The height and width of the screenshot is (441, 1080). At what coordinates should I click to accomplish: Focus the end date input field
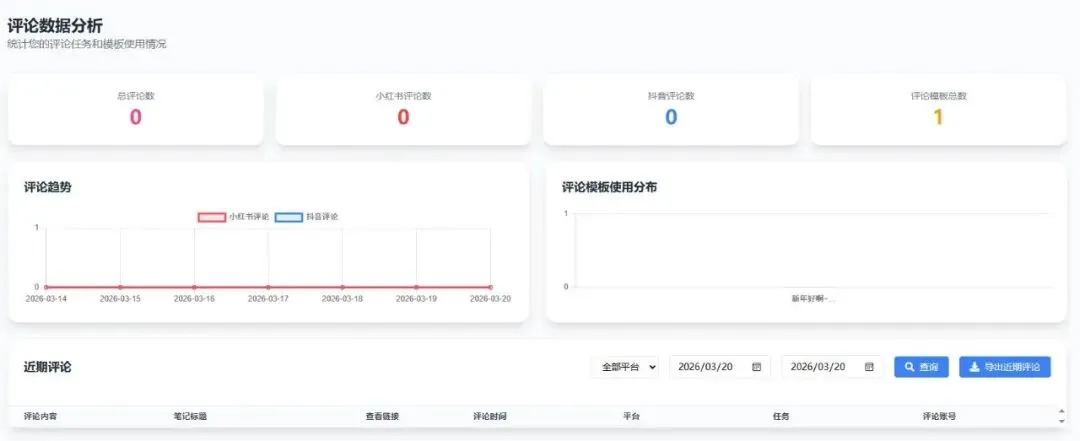(x=832, y=367)
